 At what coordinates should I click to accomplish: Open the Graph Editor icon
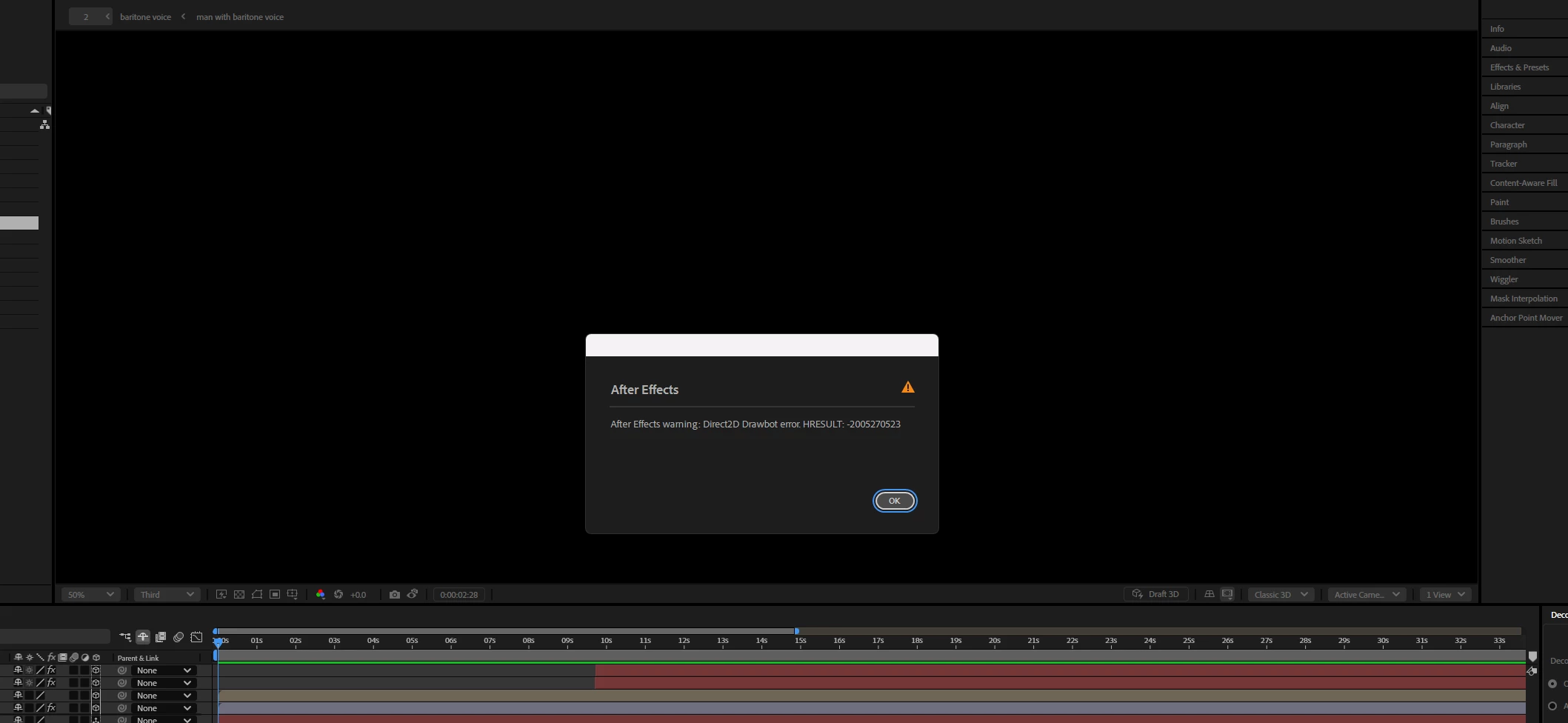[196, 637]
